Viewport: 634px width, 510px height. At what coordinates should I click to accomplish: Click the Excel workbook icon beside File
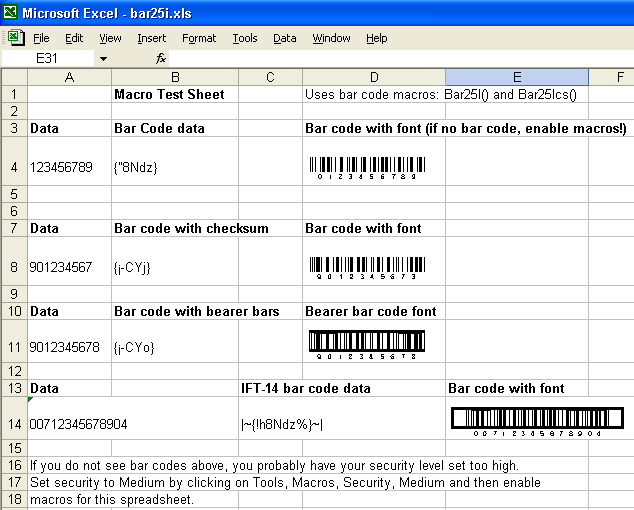[16, 38]
